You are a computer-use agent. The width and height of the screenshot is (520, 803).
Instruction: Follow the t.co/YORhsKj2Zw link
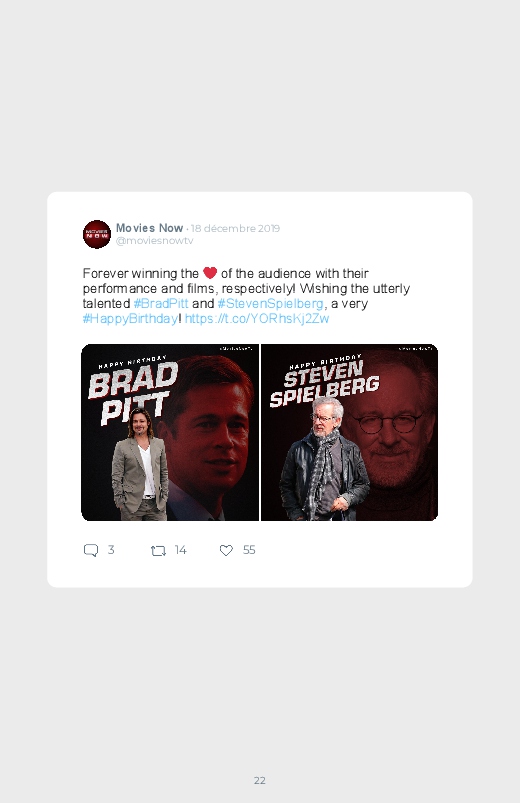tap(257, 319)
